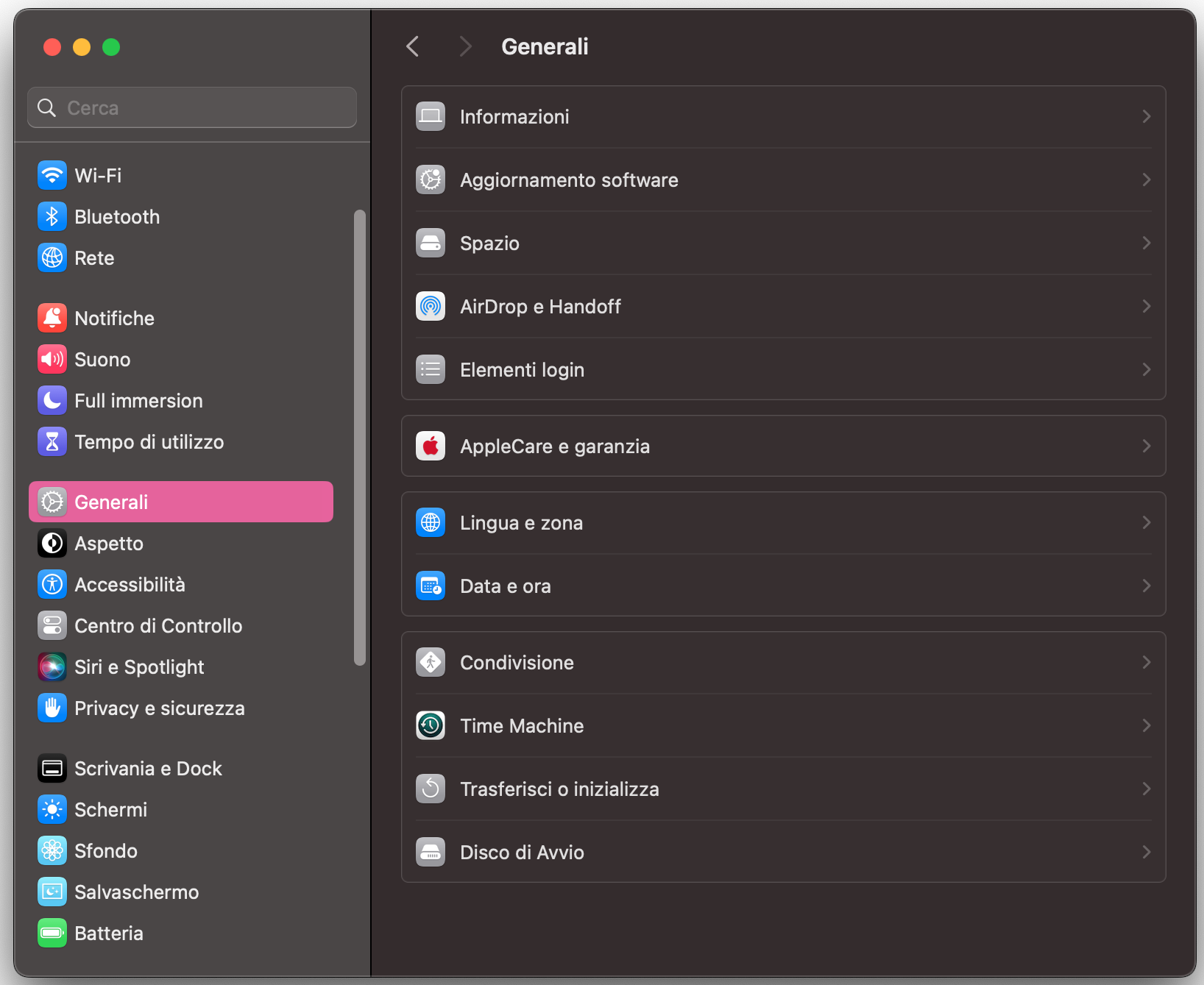
Task: Expand Informazioni with its chevron
Action: click(1146, 116)
